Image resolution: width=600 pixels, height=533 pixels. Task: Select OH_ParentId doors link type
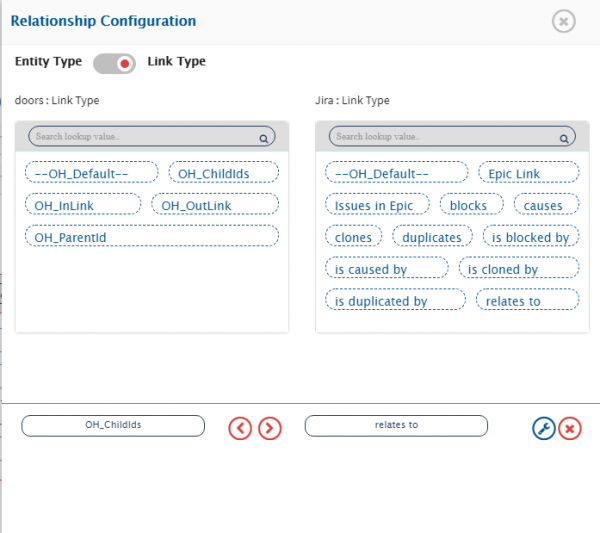151,237
